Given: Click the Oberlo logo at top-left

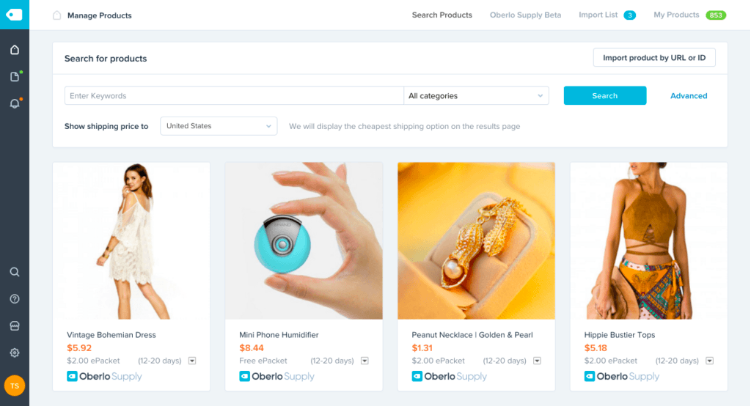Looking at the screenshot, I should (14, 14).
